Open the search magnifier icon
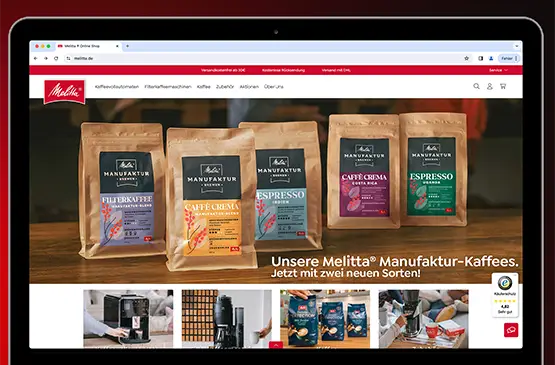This screenshot has height=365, width=555. click(476, 86)
